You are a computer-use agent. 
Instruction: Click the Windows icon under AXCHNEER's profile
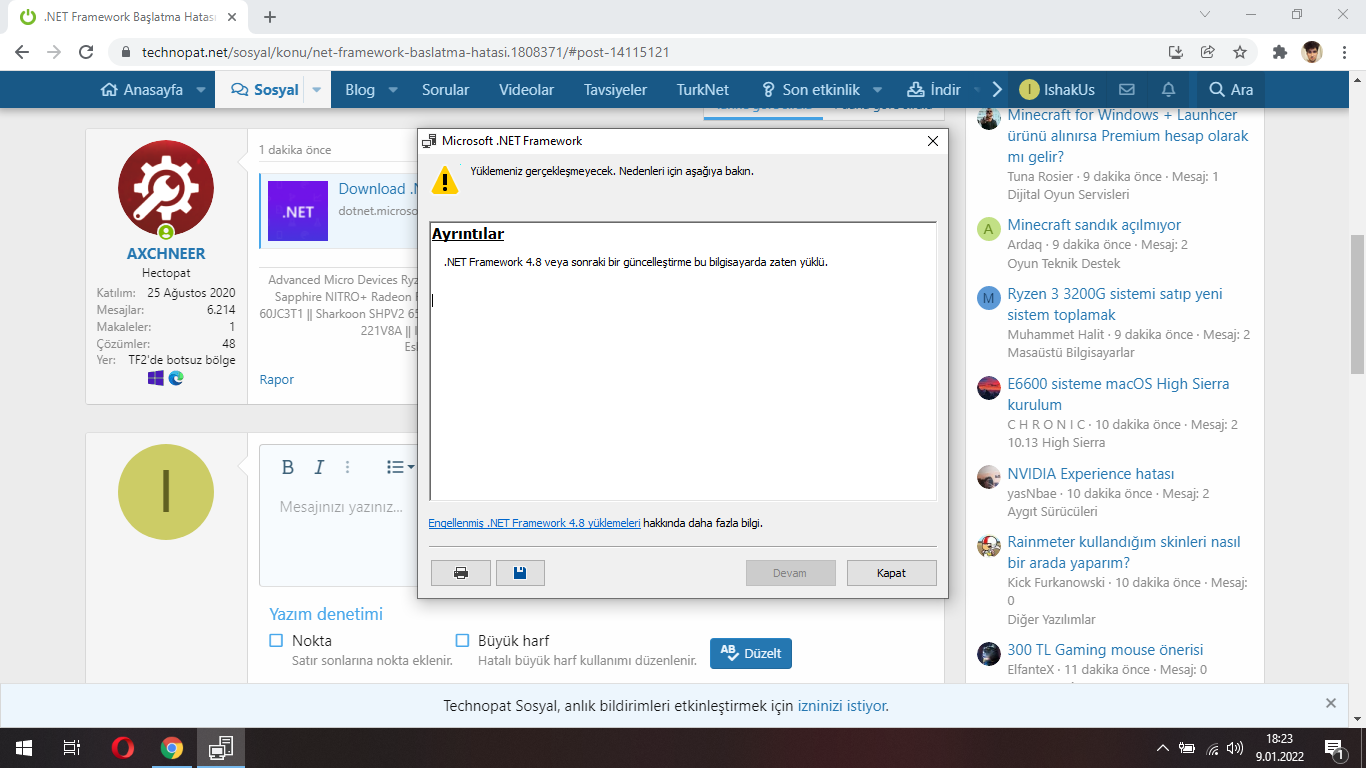(156, 378)
